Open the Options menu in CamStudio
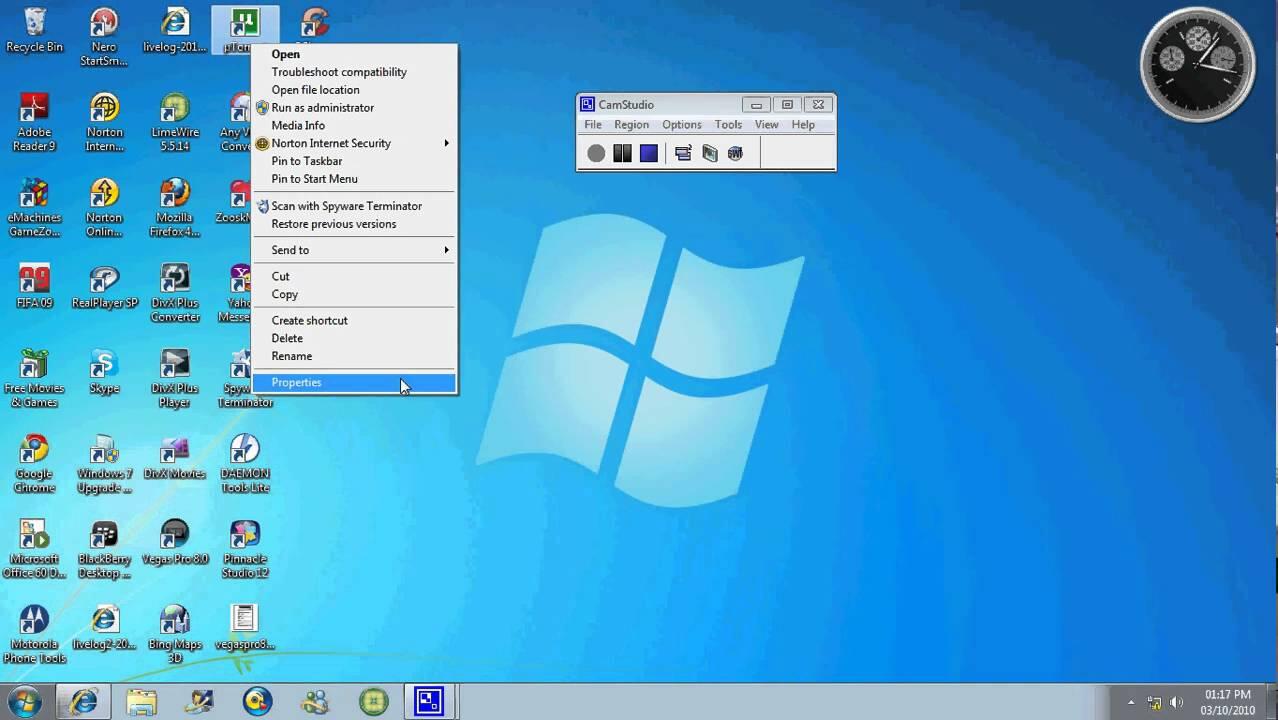This screenshot has height=720, width=1278. pyautogui.click(x=681, y=125)
